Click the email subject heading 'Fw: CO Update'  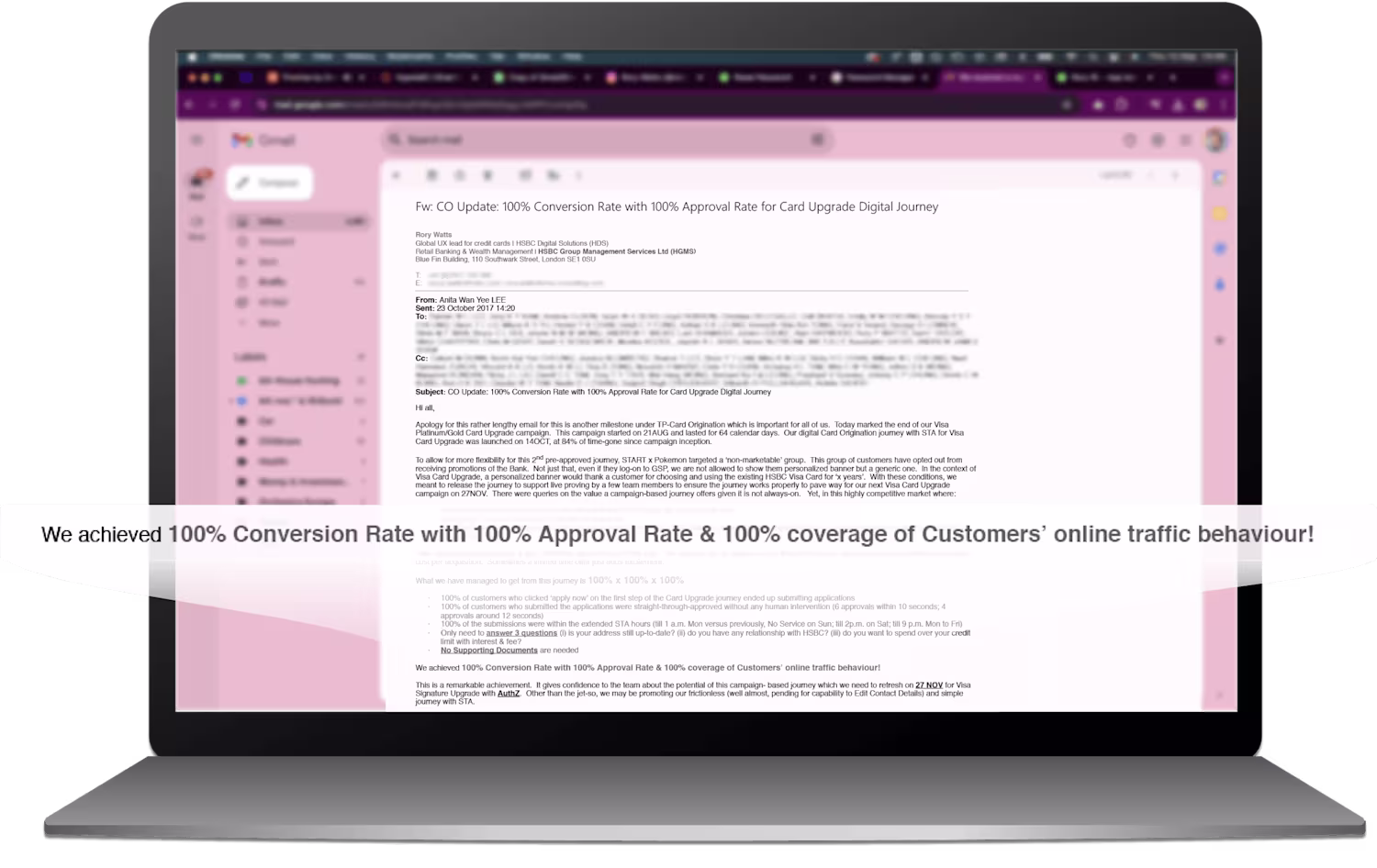coord(677,207)
